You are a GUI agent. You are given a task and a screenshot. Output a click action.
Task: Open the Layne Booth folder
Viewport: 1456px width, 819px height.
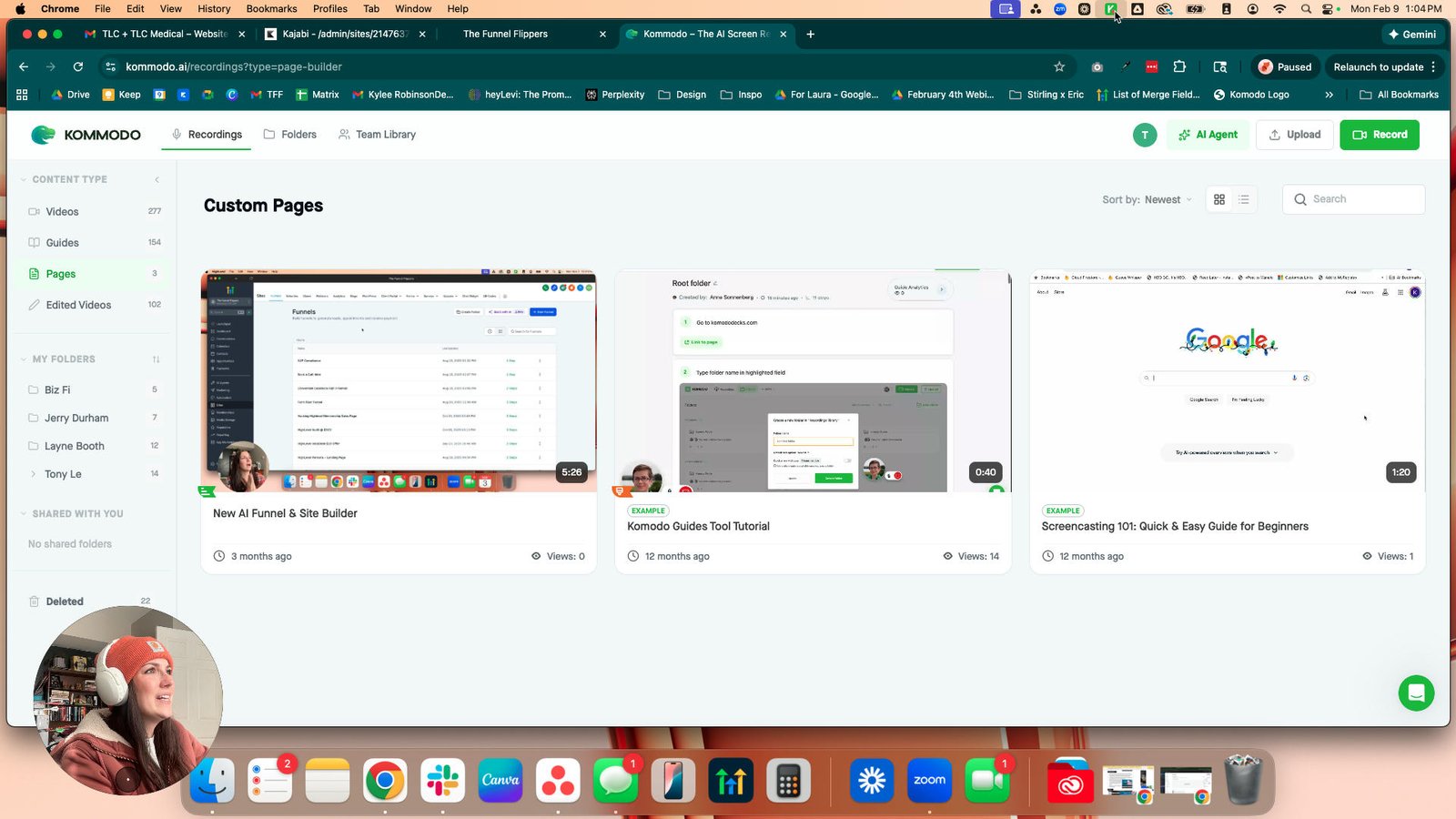pyautogui.click(x=95, y=446)
